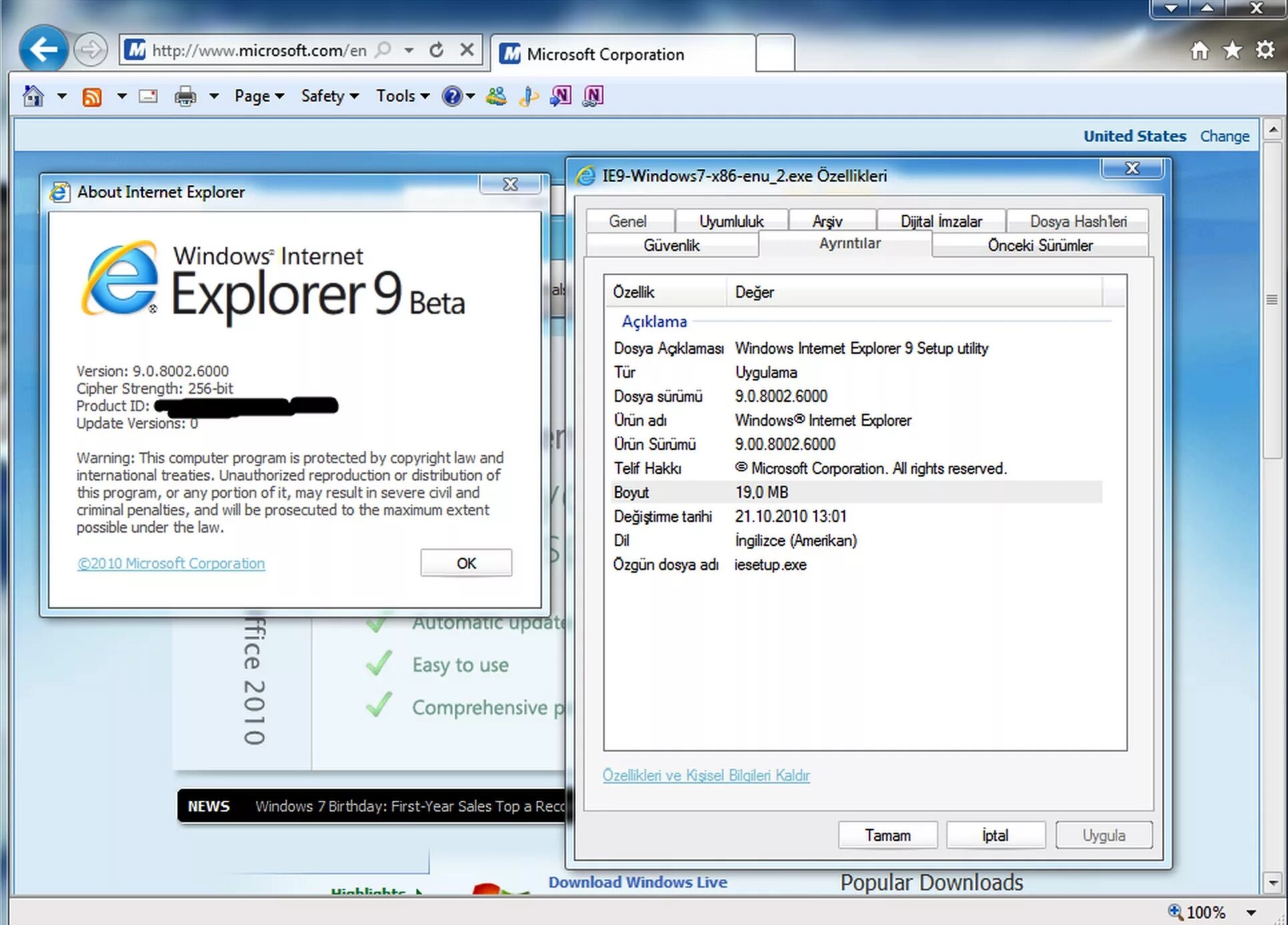Open the Safety menu
Image resolution: width=1288 pixels, height=925 pixels.
pyautogui.click(x=330, y=96)
